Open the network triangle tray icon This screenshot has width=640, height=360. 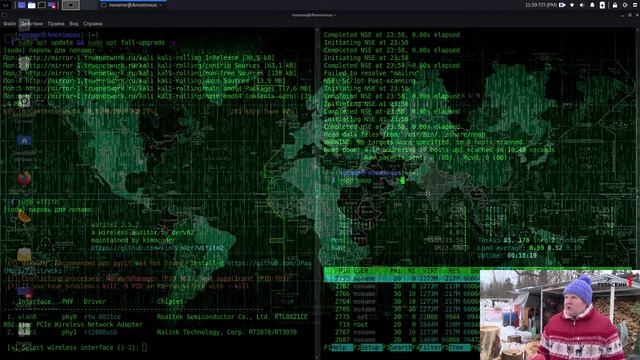click(x=572, y=5)
